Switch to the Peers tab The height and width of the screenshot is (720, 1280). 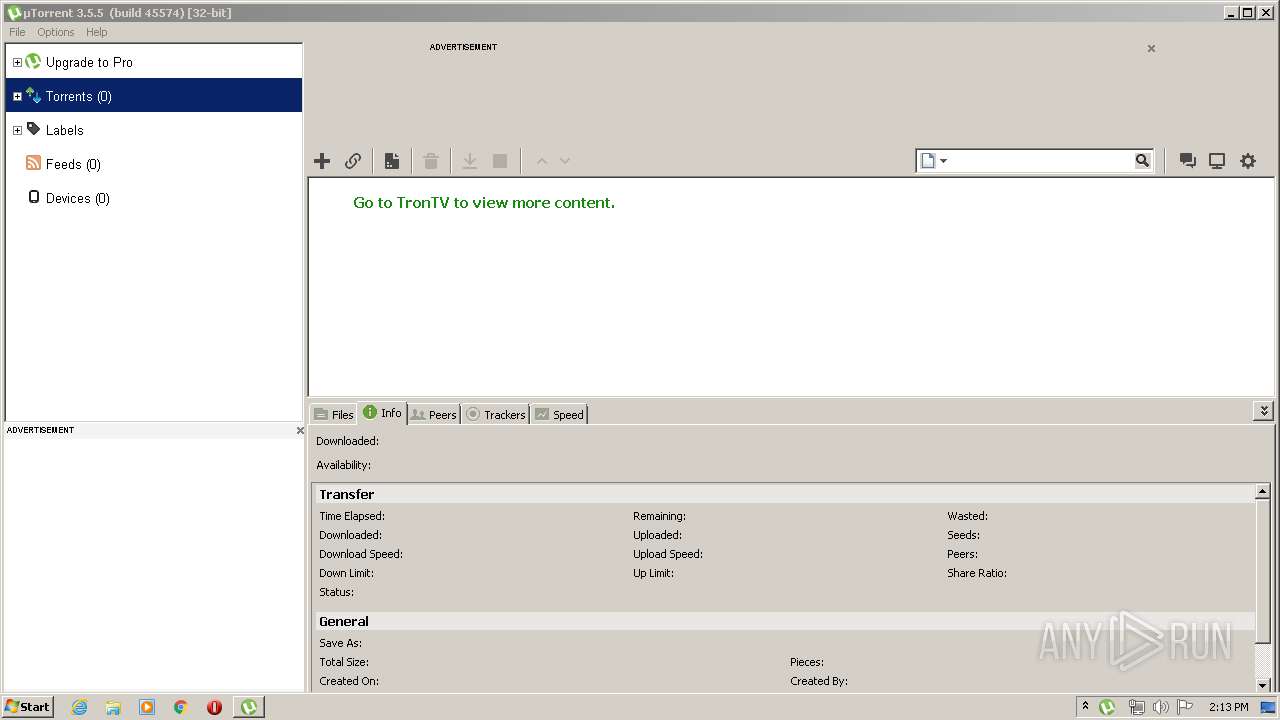pyautogui.click(x=434, y=414)
